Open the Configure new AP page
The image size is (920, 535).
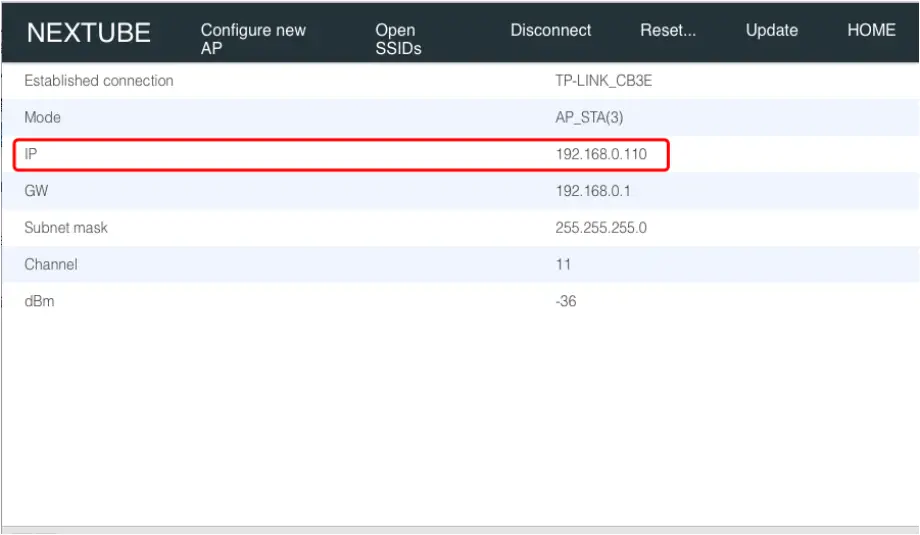pos(253,39)
